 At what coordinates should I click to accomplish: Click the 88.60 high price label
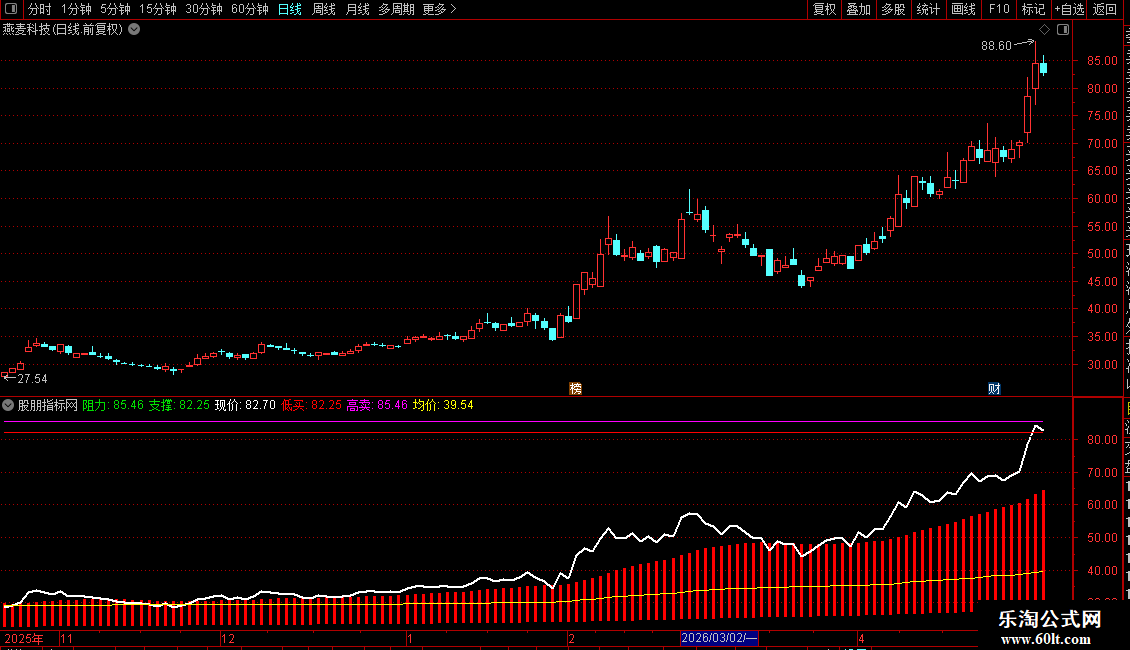tap(996, 46)
